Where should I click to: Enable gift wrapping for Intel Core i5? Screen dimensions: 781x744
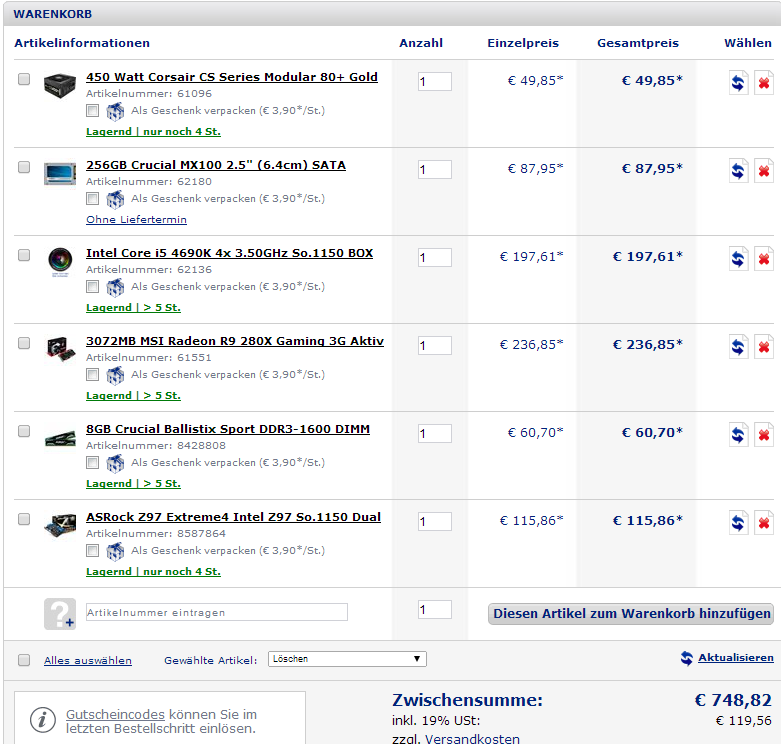[x=92, y=286]
